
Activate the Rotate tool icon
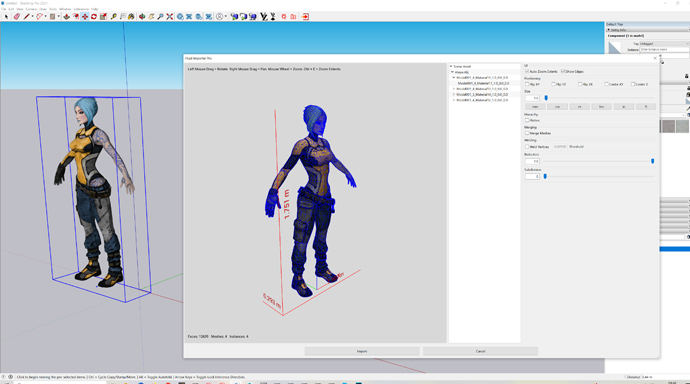94,17
